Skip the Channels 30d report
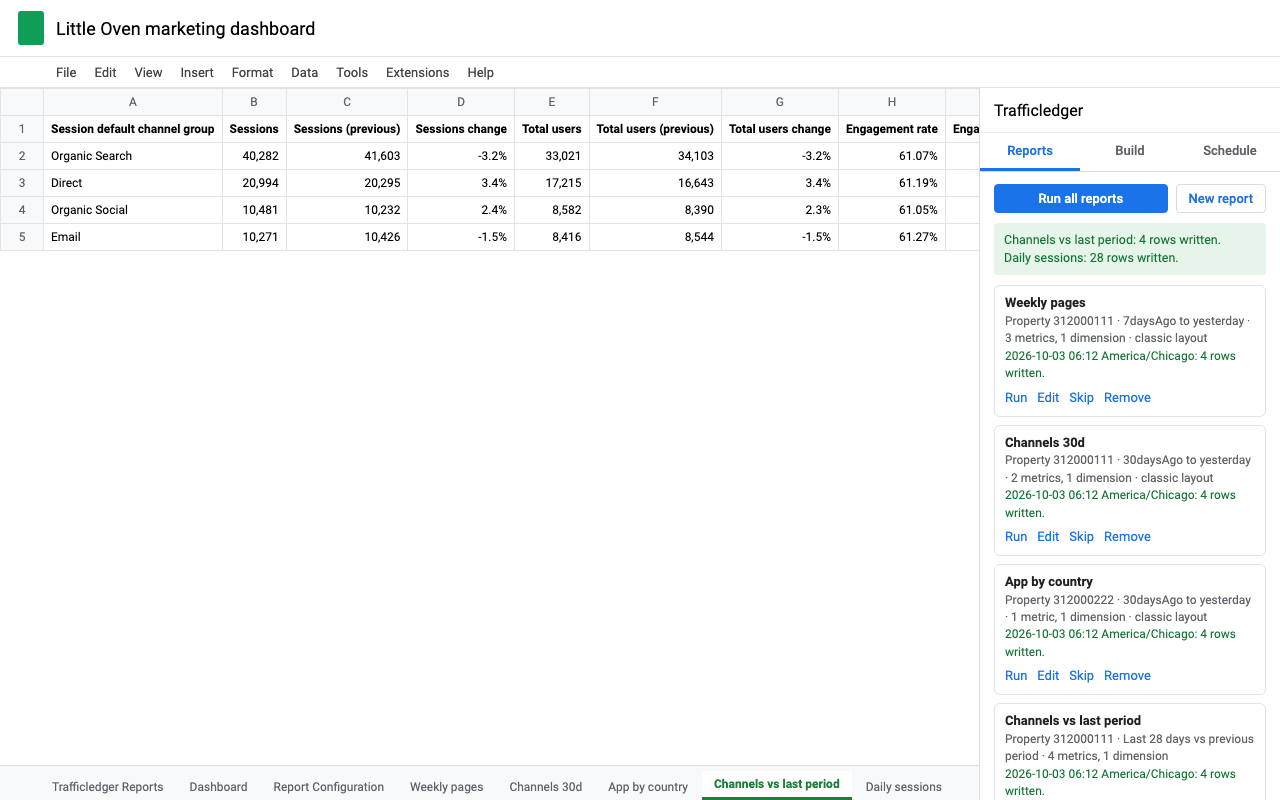1280x800 pixels. (1081, 536)
